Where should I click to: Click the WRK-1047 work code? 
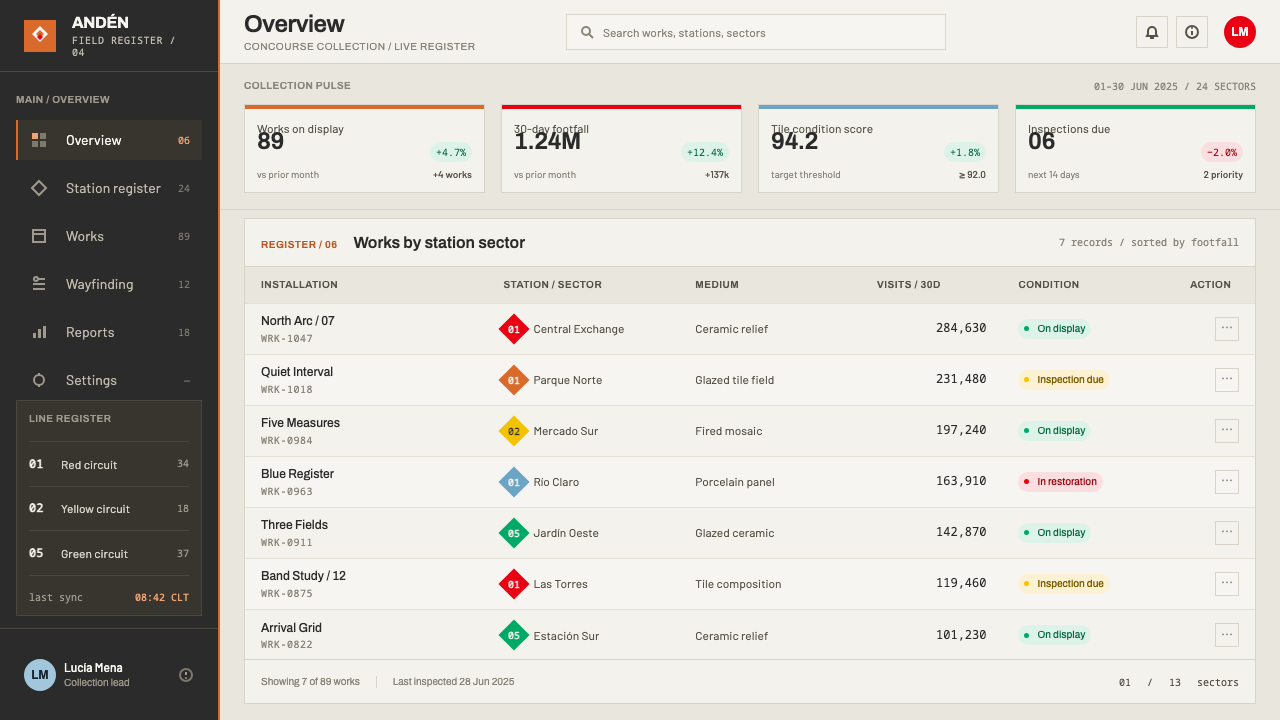[x=287, y=339]
